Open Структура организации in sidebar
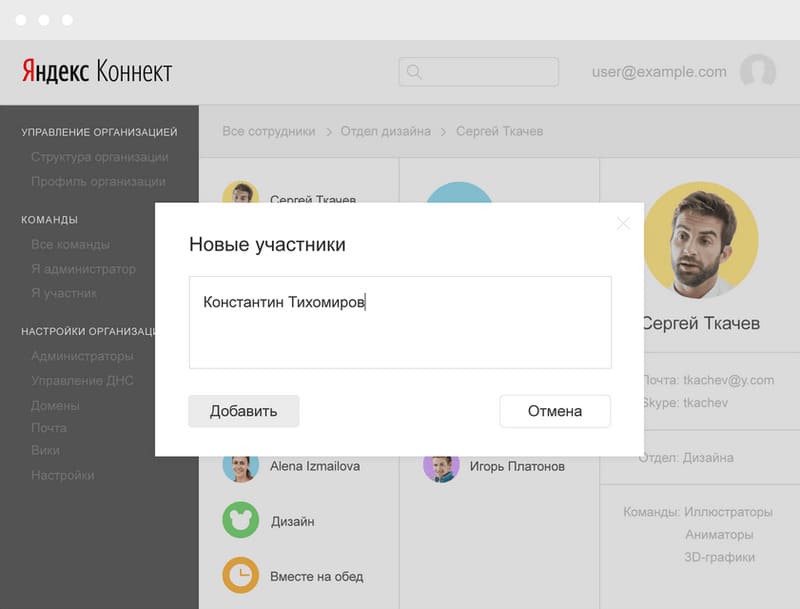The height and width of the screenshot is (609, 800). tap(99, 157)
